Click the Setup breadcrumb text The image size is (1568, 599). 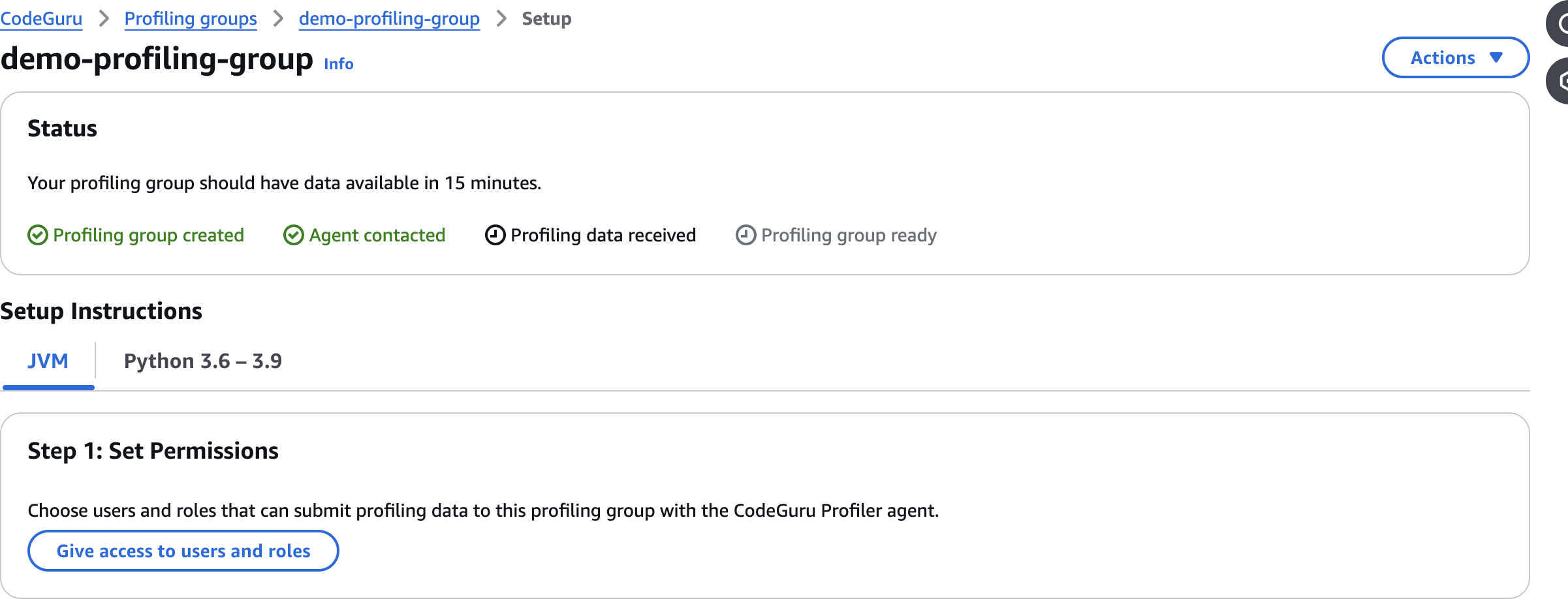coord(546,19)
